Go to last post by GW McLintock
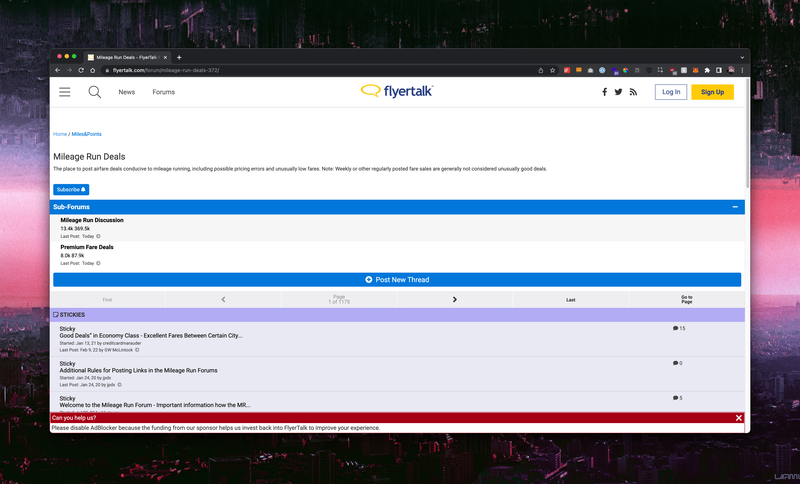This screenshot has width=800, height=484. pos(137,350)
